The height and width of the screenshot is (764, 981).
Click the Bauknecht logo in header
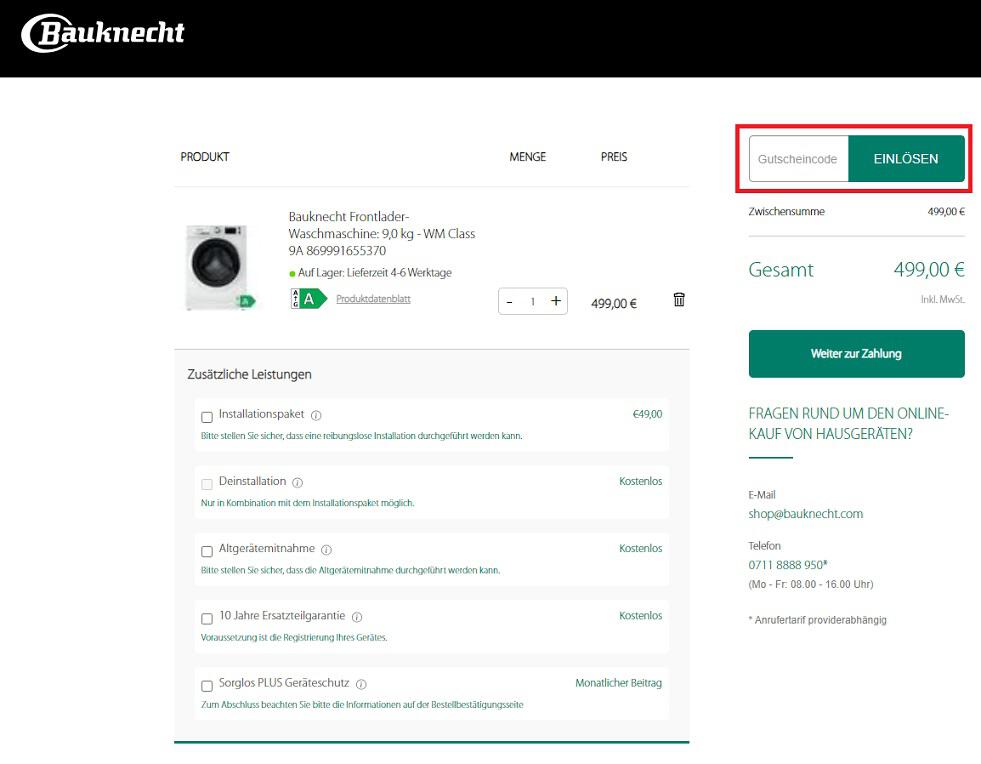pos(103,33)
